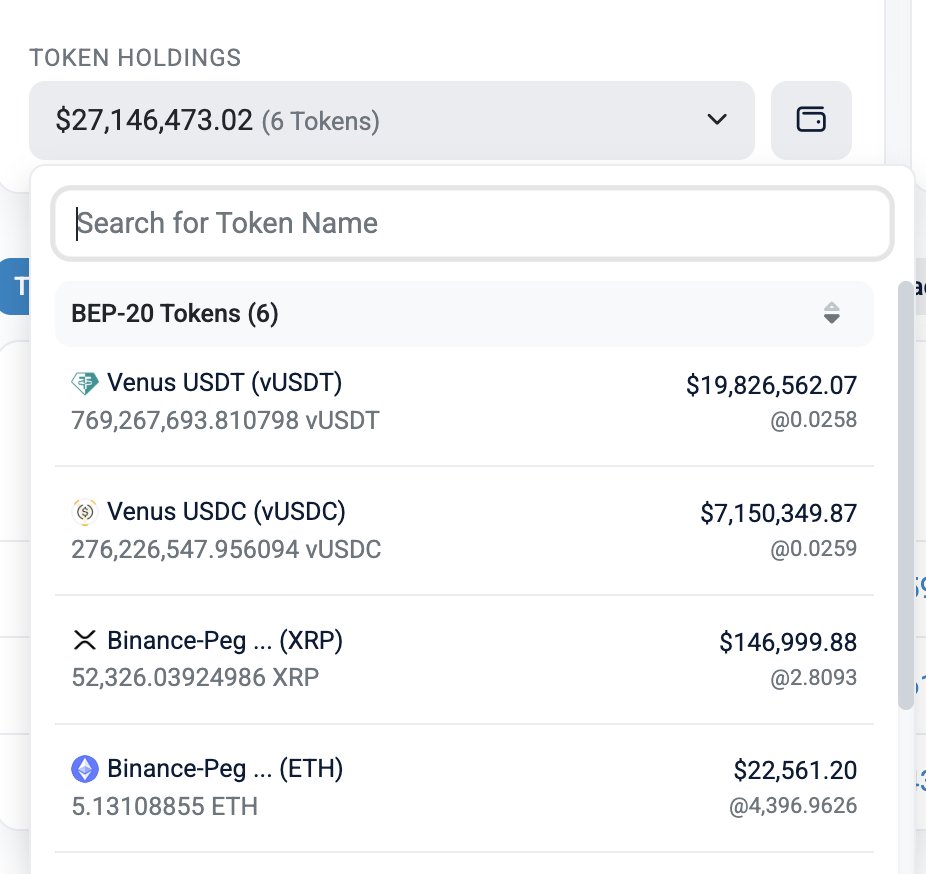Screen dimensions: 926x874
Task: Collapse token holdings dropdown chevron
Action: point(717,119)
